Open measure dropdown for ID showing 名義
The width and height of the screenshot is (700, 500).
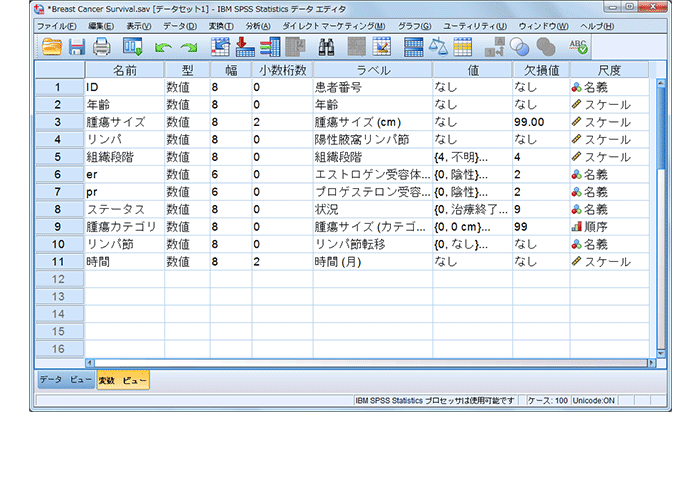pyautogui.click(x=609, y=88)
